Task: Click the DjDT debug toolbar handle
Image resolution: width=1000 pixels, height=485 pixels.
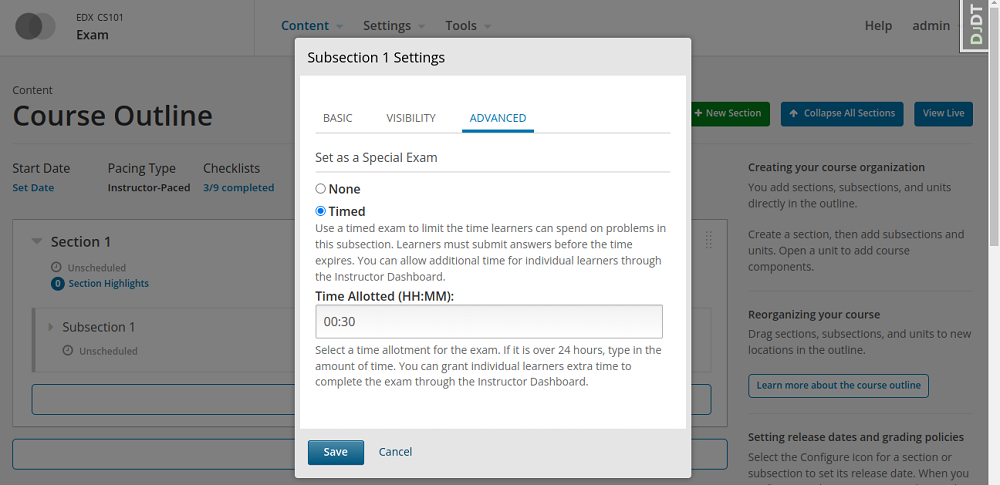Action: tap(976, 25)
